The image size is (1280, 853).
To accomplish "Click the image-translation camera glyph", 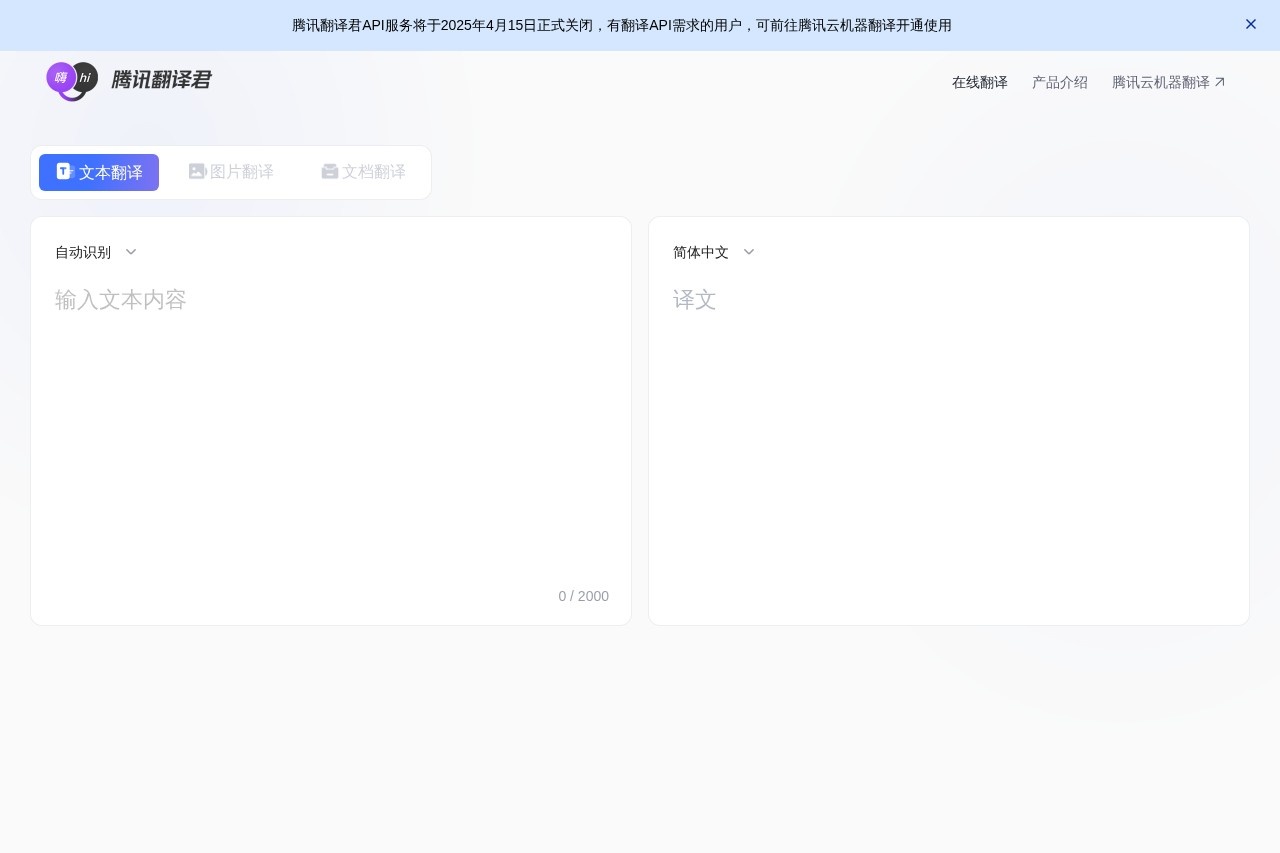I will [197, 171].
